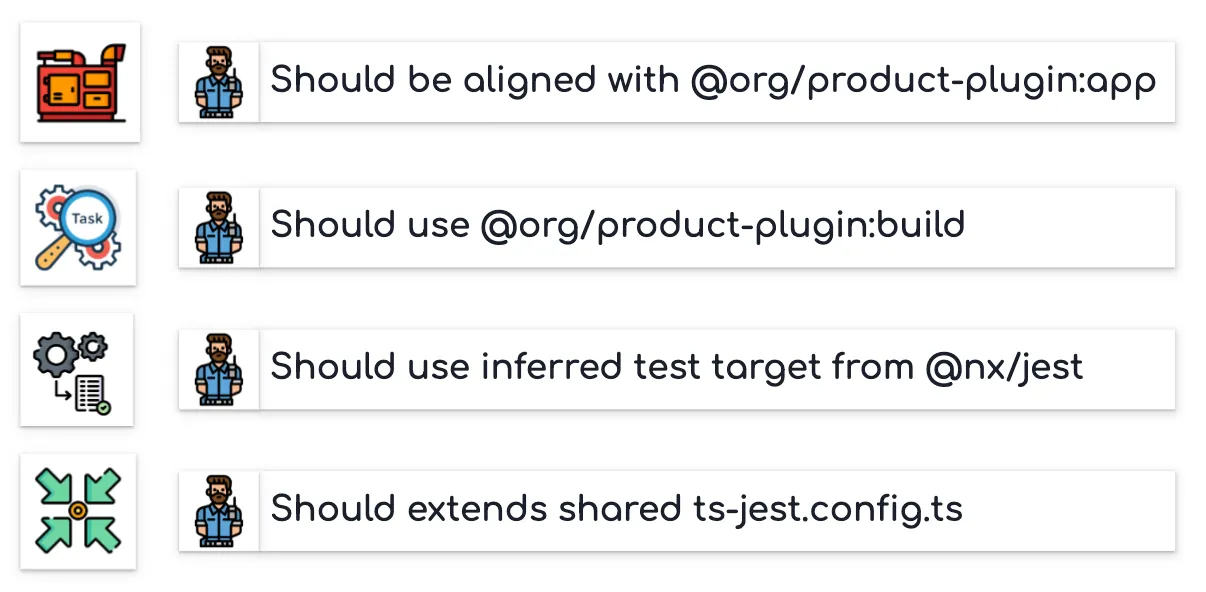Open the @org/product-plugin:app reference
The height and width of the screenshot is (592, 1206).
pyautogui.click(x=923, y=81)
